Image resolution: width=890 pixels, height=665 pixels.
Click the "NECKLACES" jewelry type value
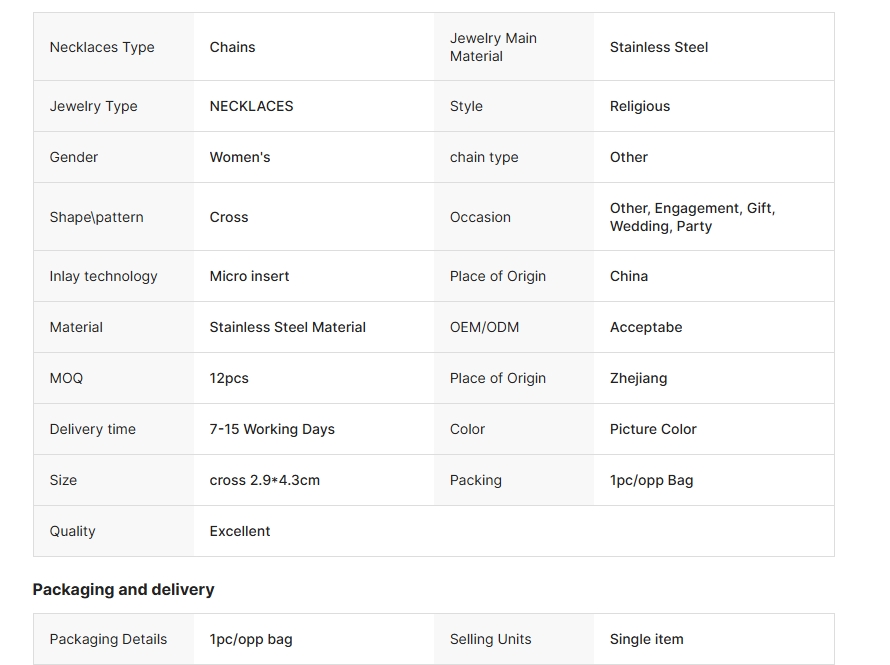coord(251,106)
